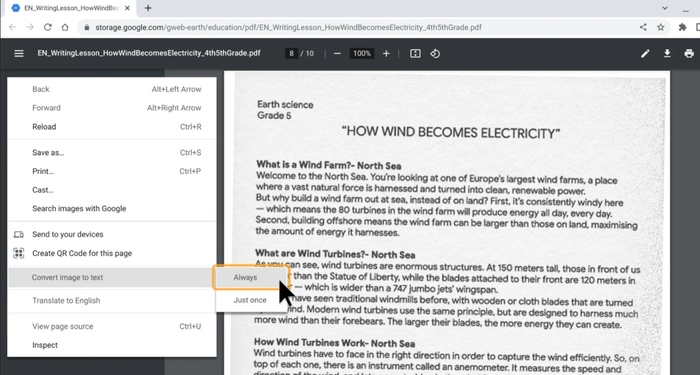The image size is (700, 375).
Task: Select View page source
Action: [x=112, y=326]
